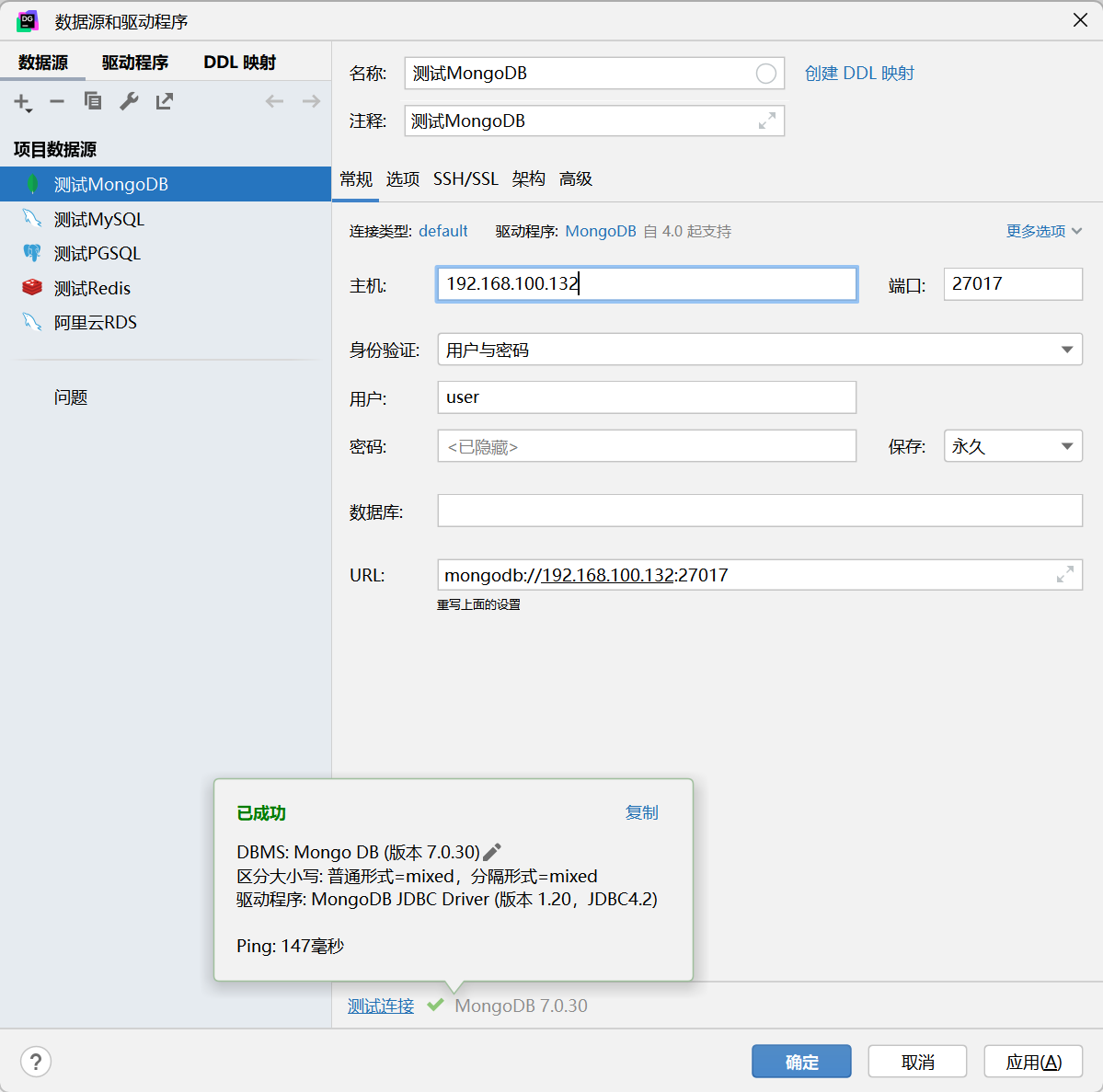Click the 确定 OK button

coord(801,1061)
